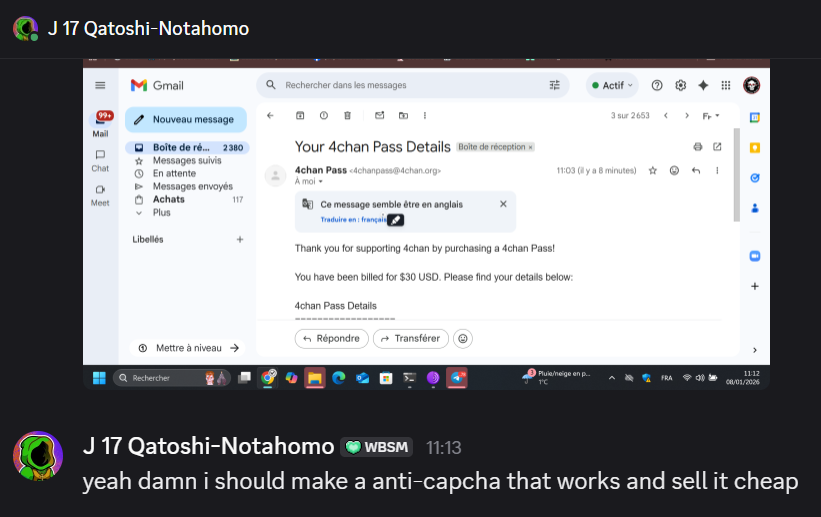Open Microsoft Edge from the taskbar
Image resolution: width=821 pixels, height=517 pixels.
click(x=339, y=378)
